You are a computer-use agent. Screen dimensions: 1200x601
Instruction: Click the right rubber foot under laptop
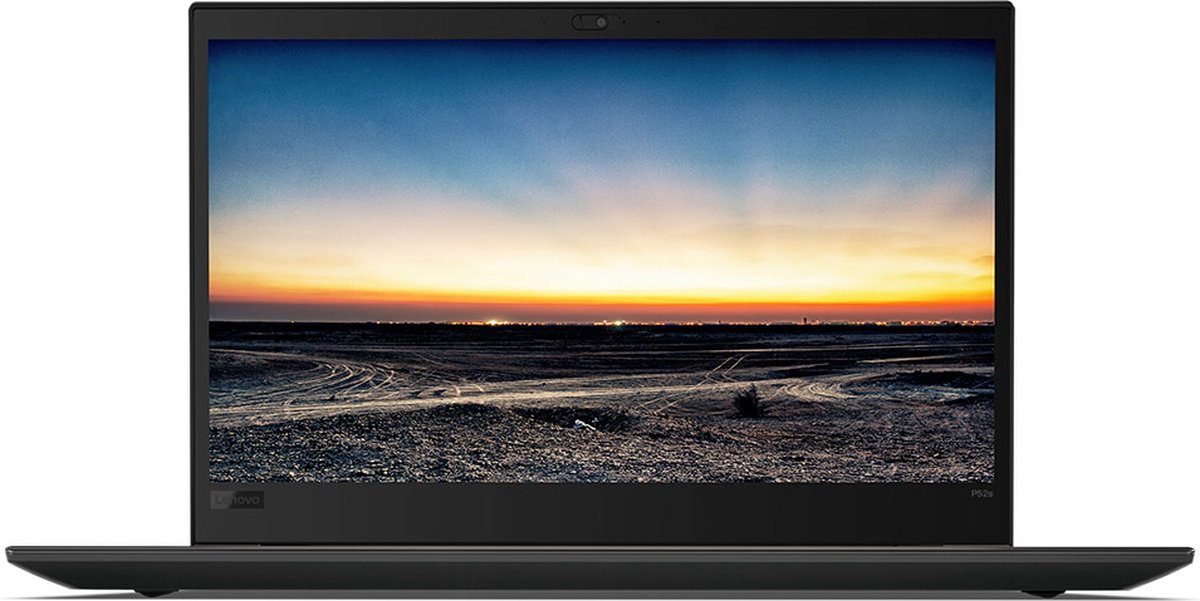tap(1043, 593)
